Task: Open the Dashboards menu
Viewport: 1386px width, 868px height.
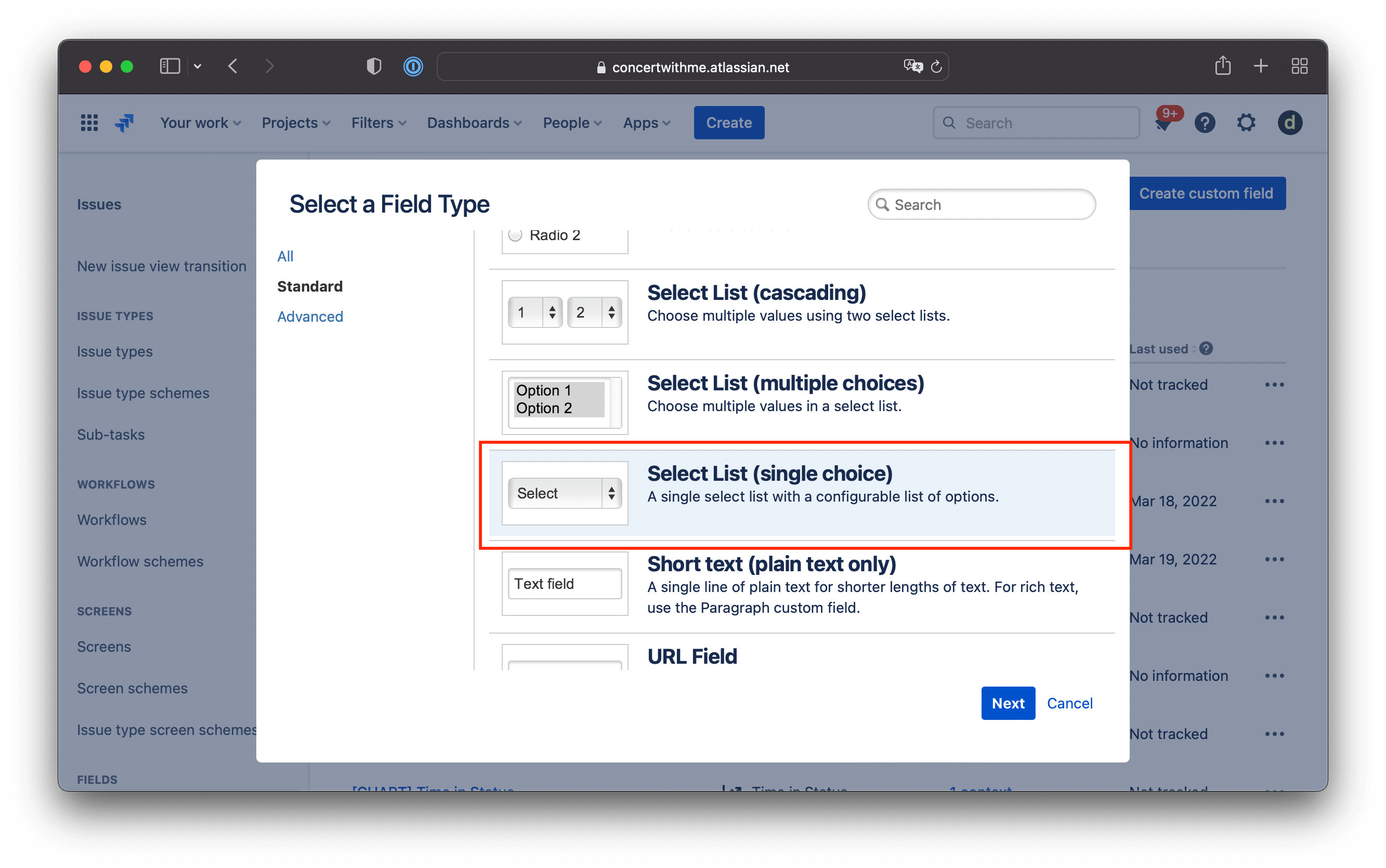Action: (474, 122)
